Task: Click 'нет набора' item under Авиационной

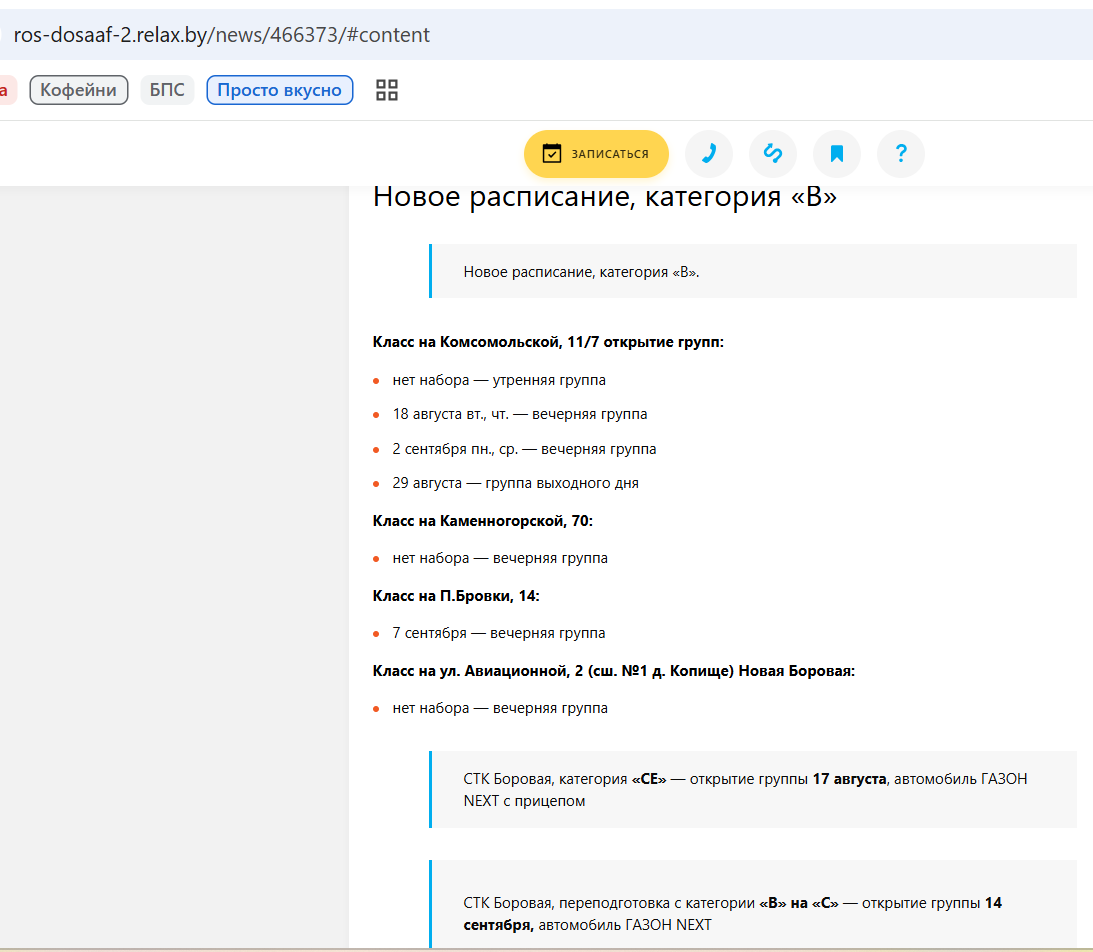Action: click(x=500, y=708)
